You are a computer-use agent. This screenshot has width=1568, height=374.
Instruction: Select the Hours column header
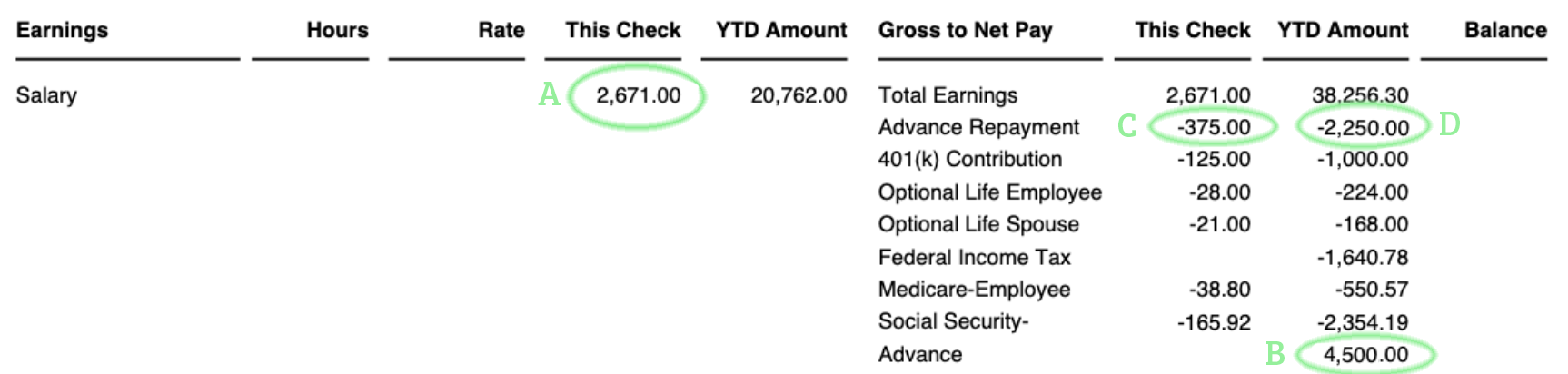(337, 30)
